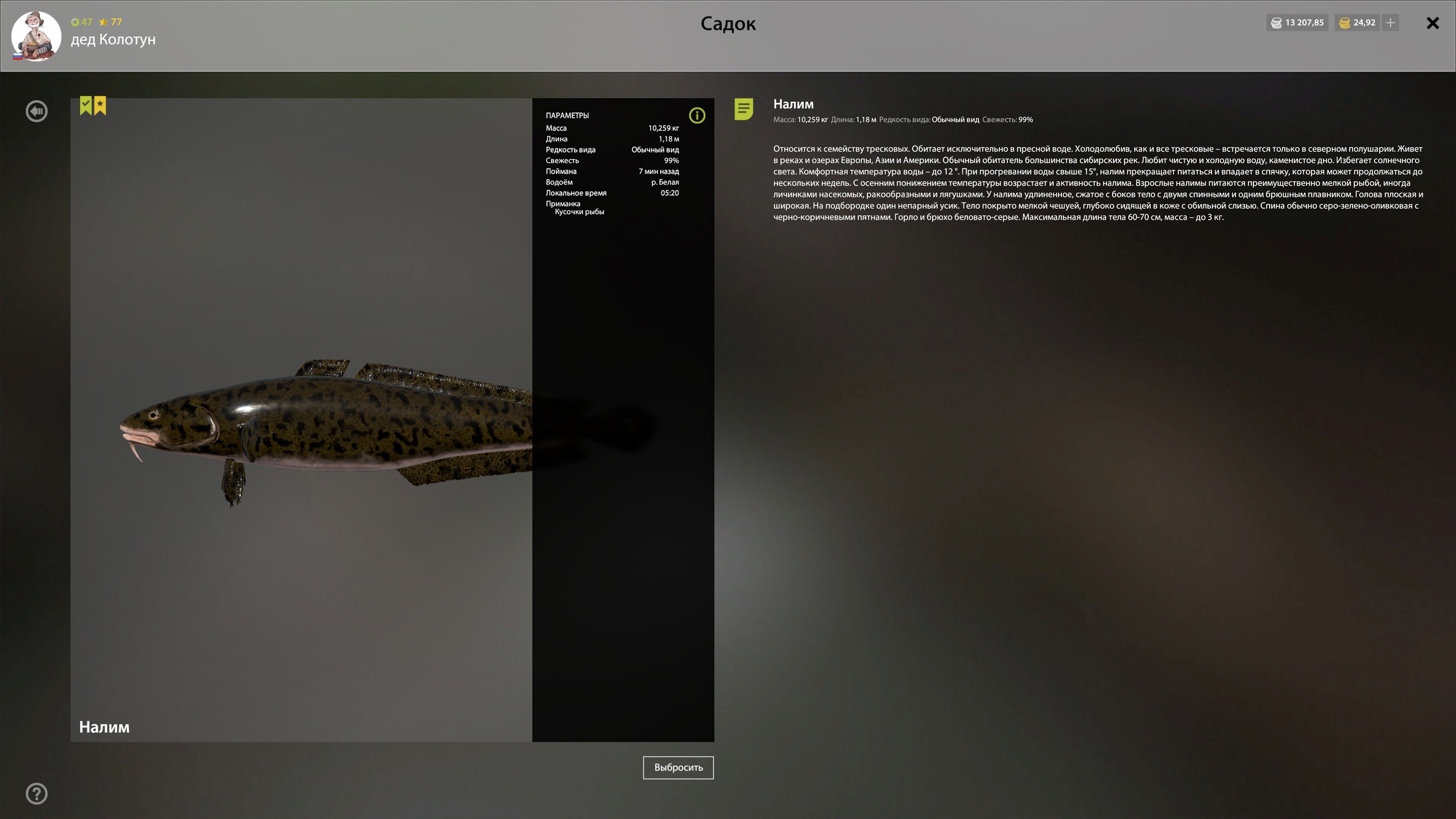Click the green note description icon
The height and width of the screenshot is (819, 1456).
tap(743, 109)
